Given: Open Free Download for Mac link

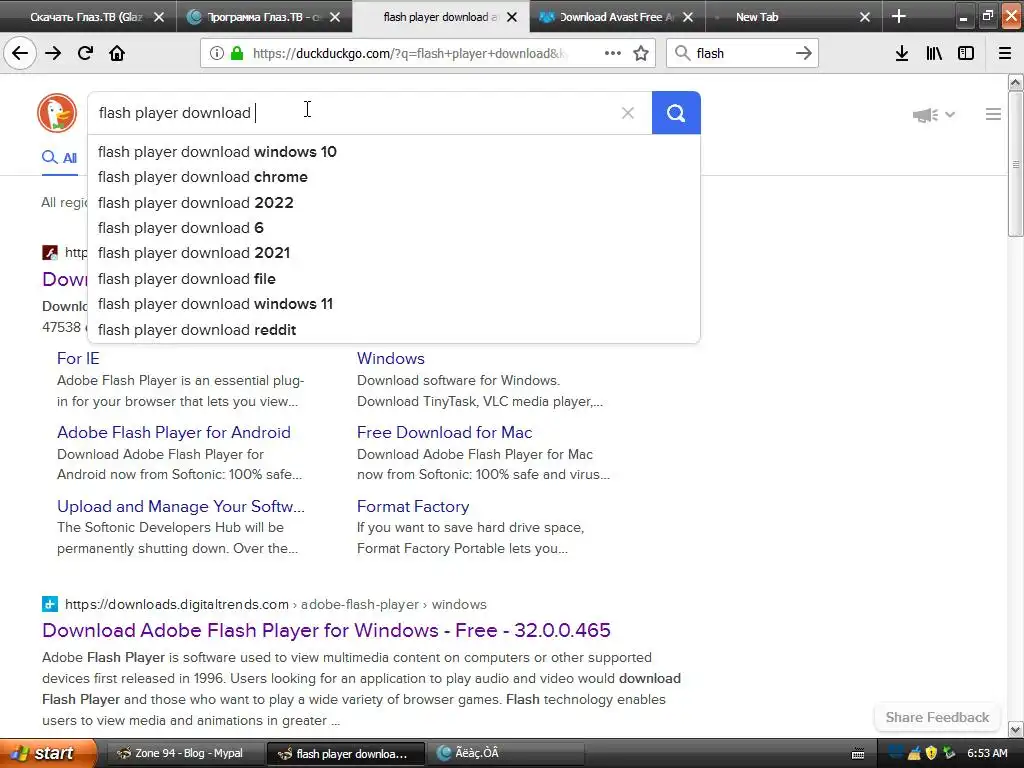Looking at the screenshot, I should pos(444,432).
